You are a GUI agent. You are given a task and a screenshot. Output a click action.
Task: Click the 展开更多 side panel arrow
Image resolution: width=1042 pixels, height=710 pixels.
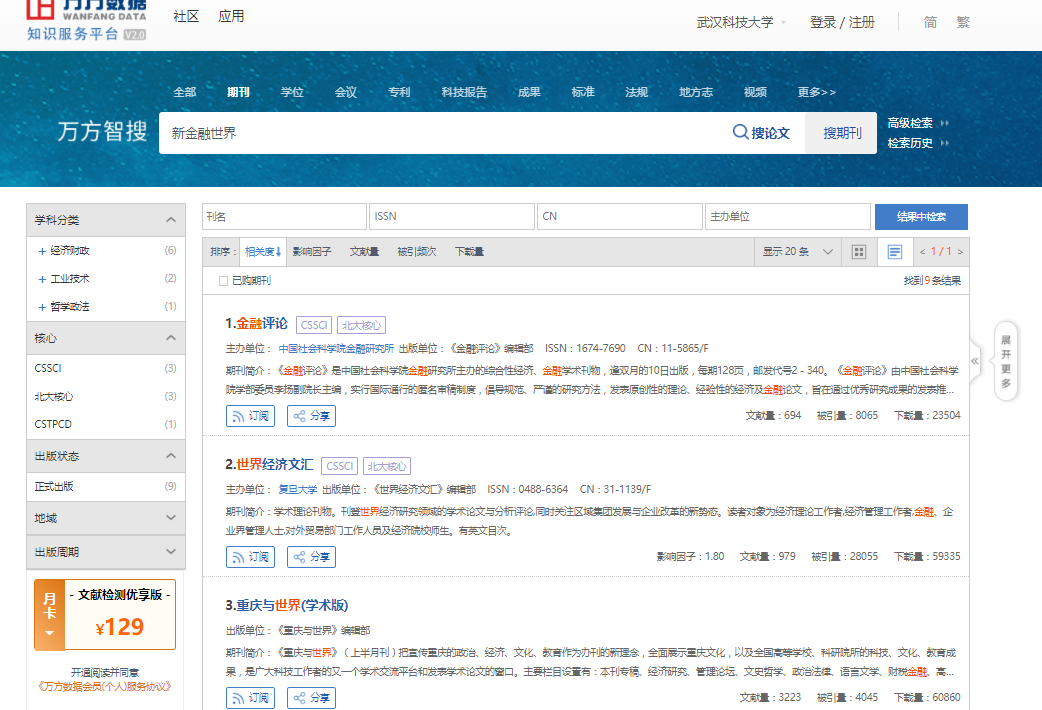(1005, 361)
